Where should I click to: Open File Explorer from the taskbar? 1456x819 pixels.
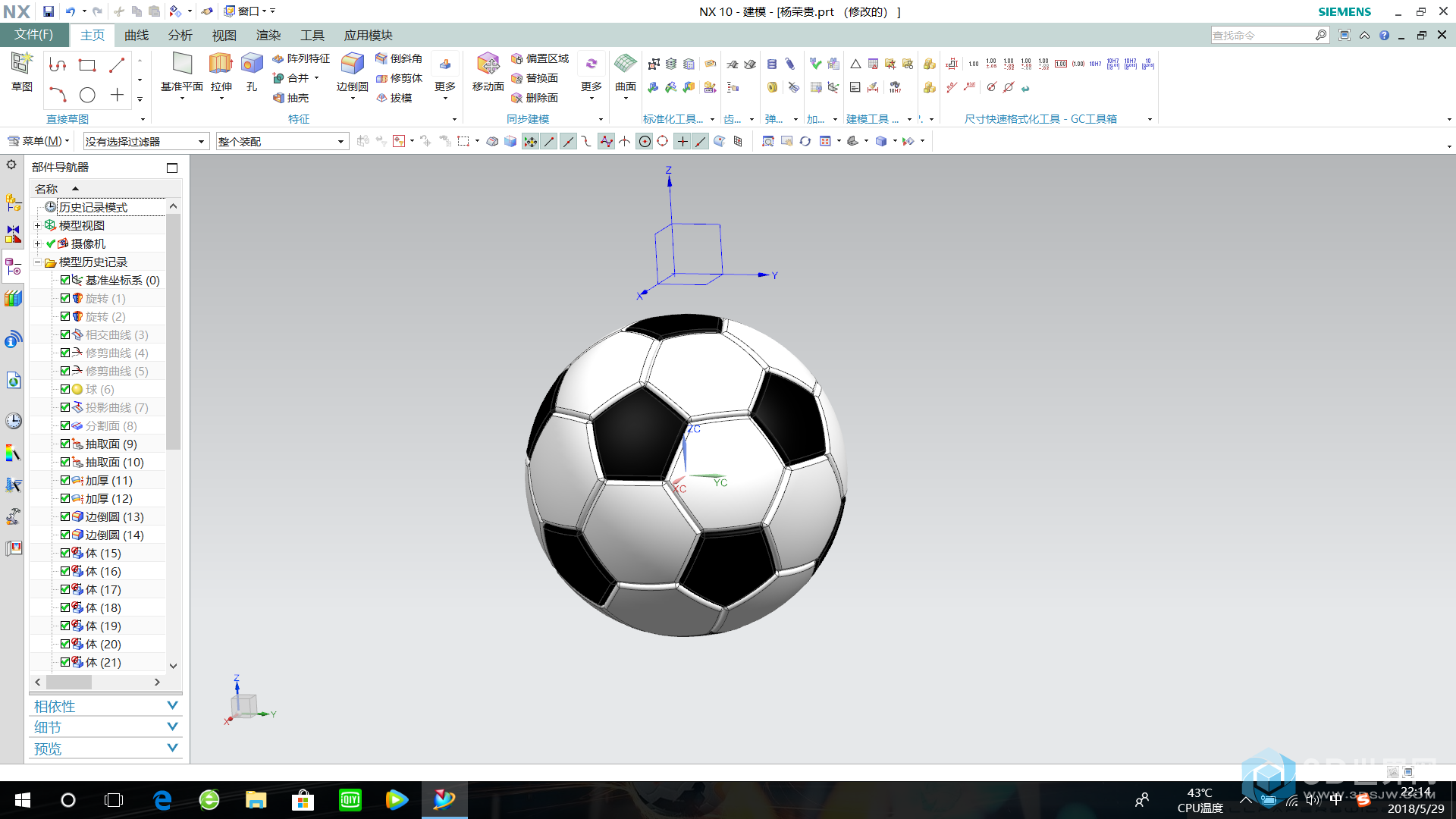(x=256, y=800)
